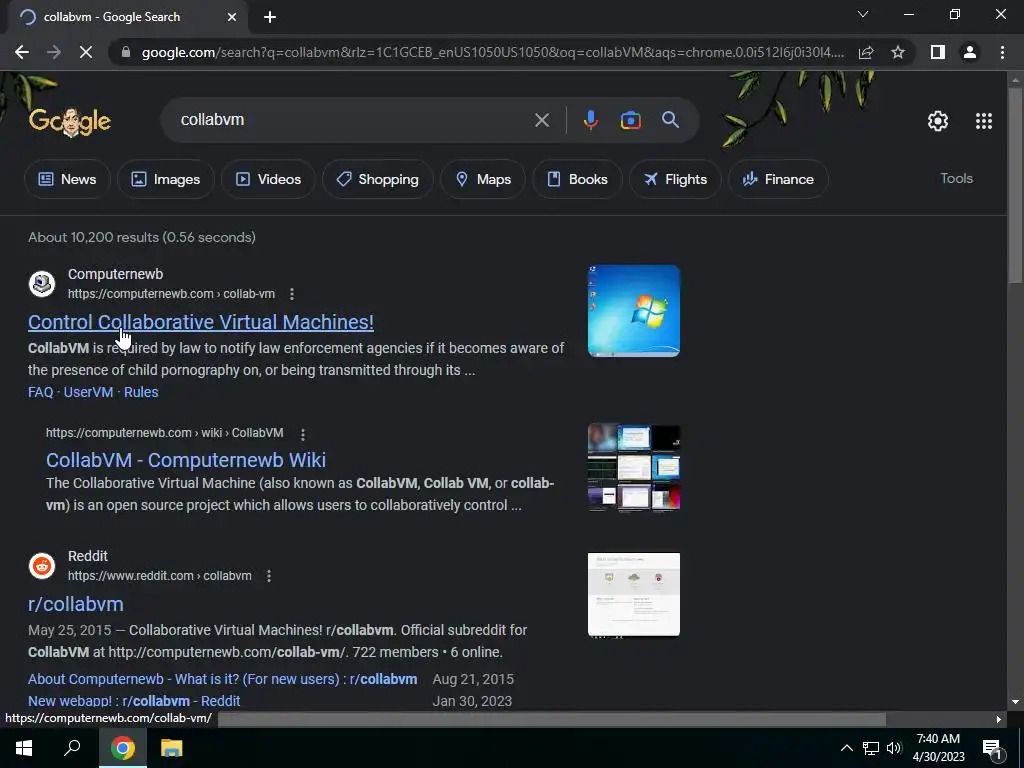Switch to Images results

click(166, 179)
